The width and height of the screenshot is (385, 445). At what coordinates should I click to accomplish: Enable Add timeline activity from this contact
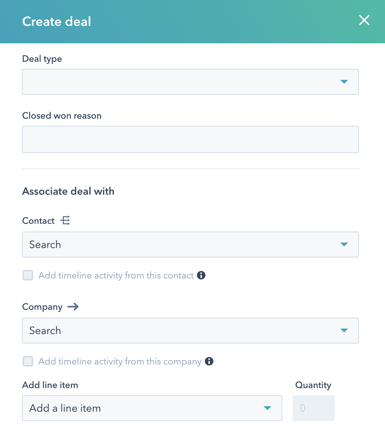click(28, 275)
